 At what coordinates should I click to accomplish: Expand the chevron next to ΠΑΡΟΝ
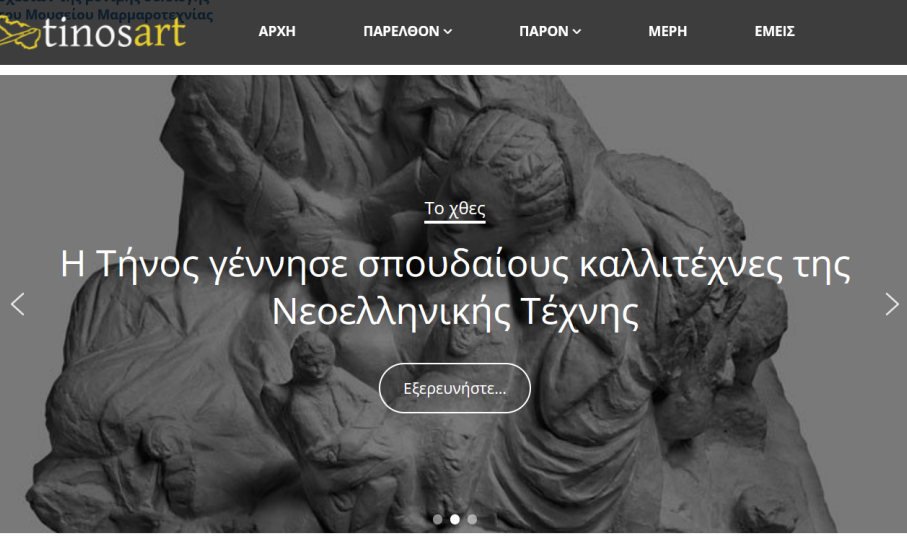coord(577,32)
